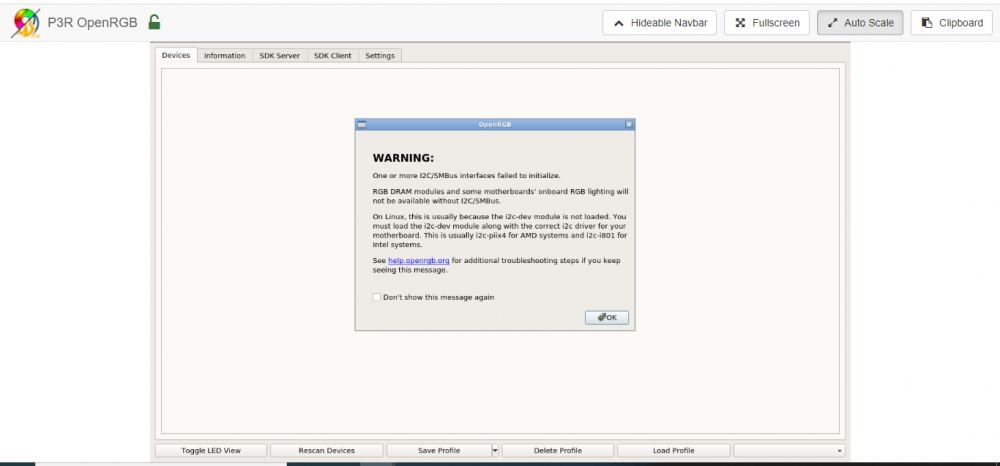Click Toggle LED View button
The width and height of the screenshot is (1000, 466).
[x=211, y=451]
